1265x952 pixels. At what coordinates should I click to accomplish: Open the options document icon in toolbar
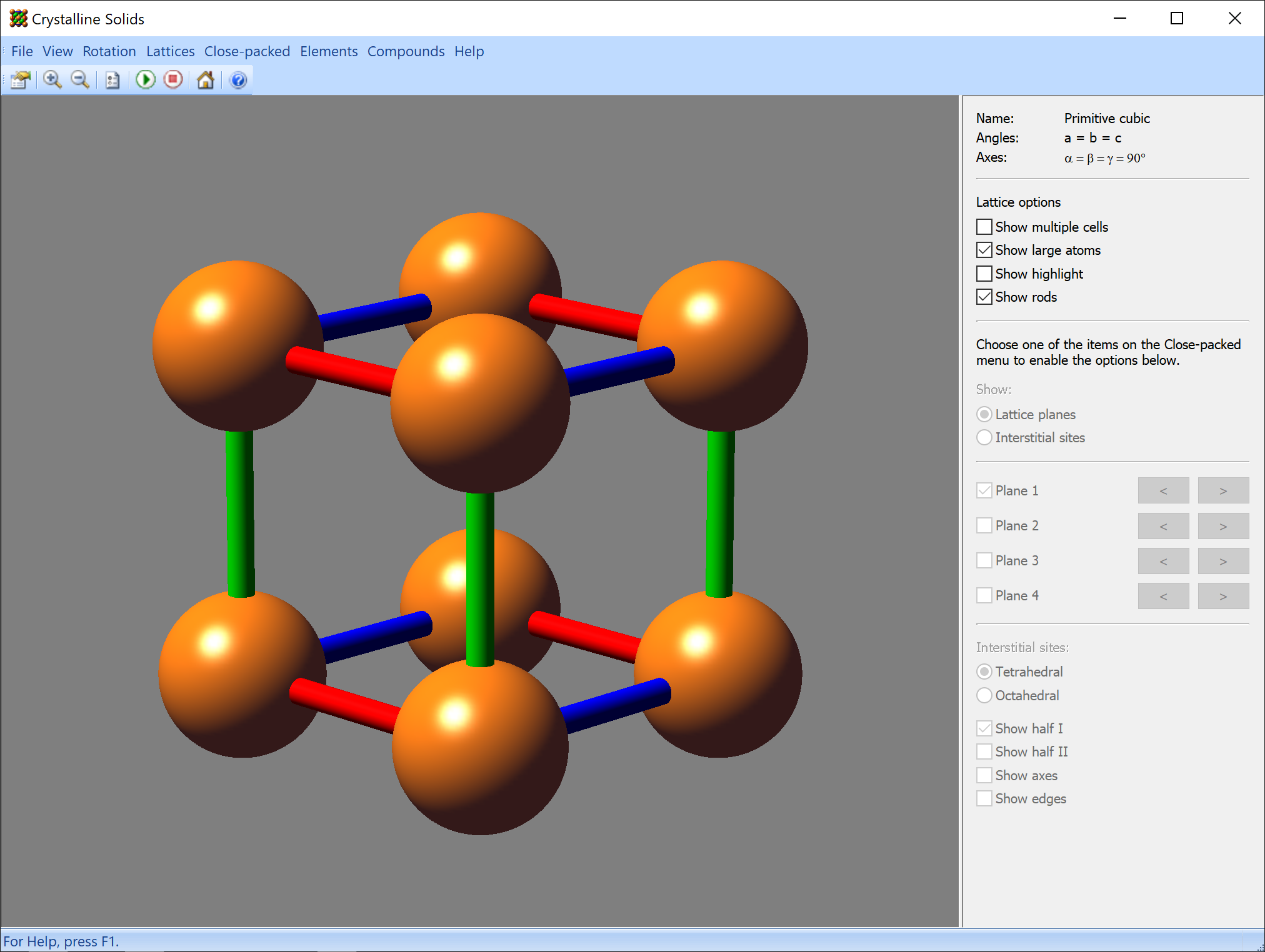point(112,80)
